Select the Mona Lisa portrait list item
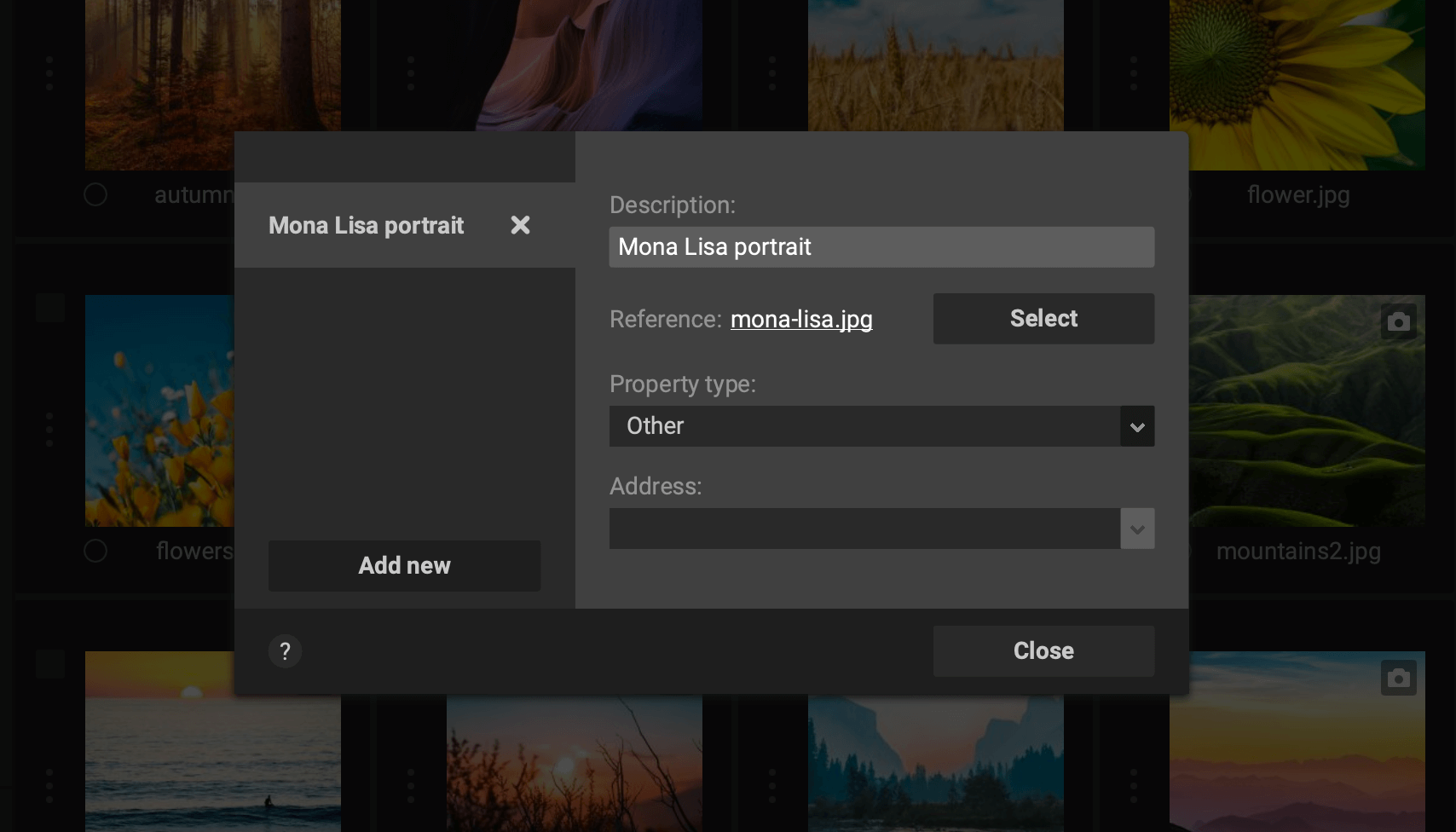Viewport: 1456px width, 832px height. 367,225
